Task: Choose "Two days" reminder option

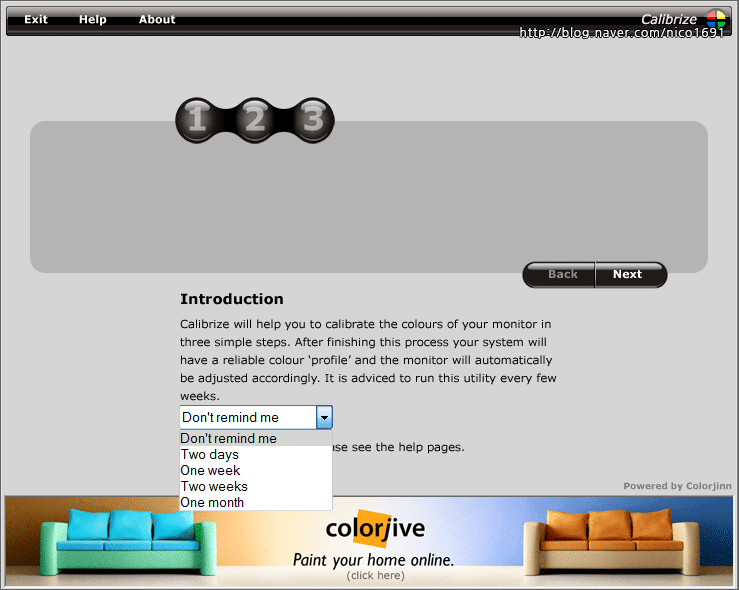Action: tap(210, 455)
